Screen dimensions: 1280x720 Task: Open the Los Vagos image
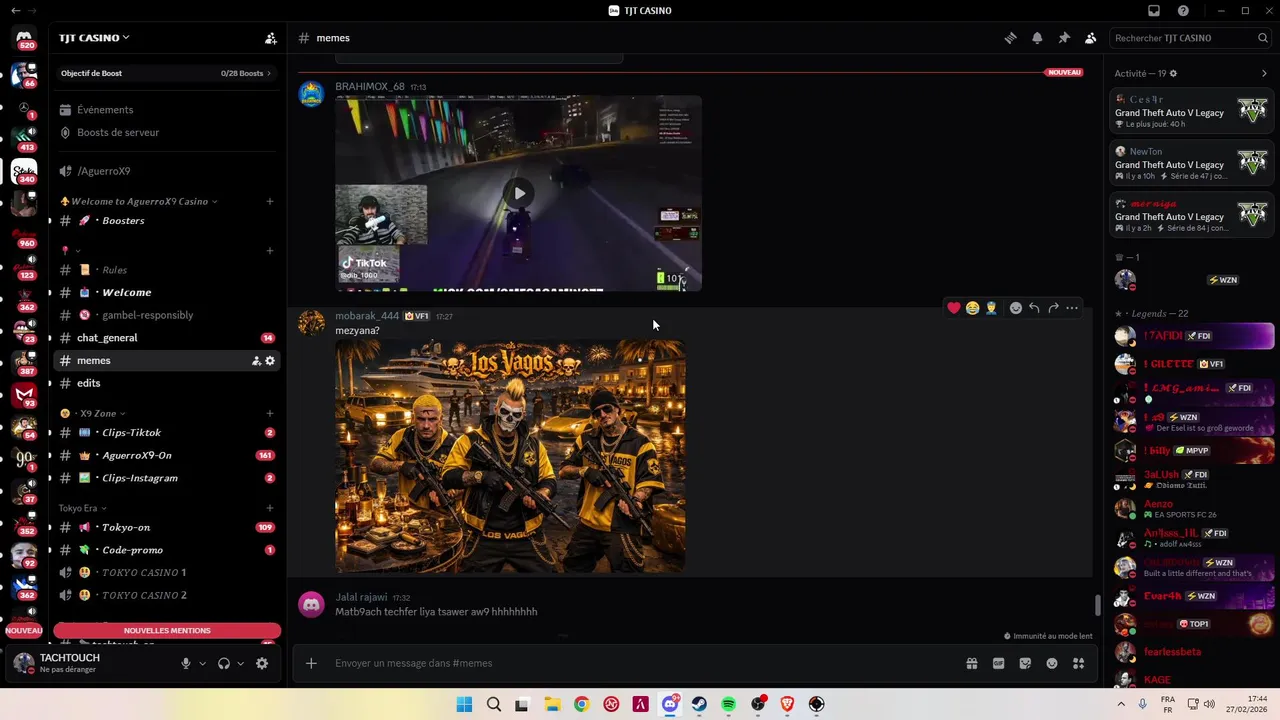coord(510,456)
